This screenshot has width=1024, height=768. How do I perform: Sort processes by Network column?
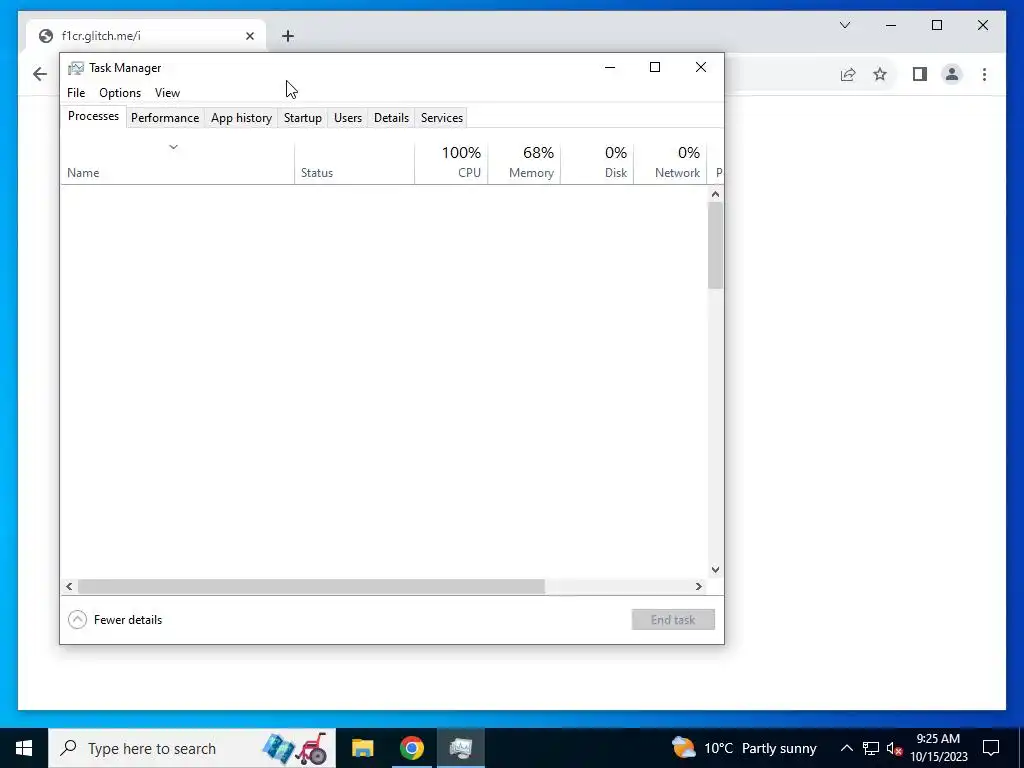click(x=670, y=162)
